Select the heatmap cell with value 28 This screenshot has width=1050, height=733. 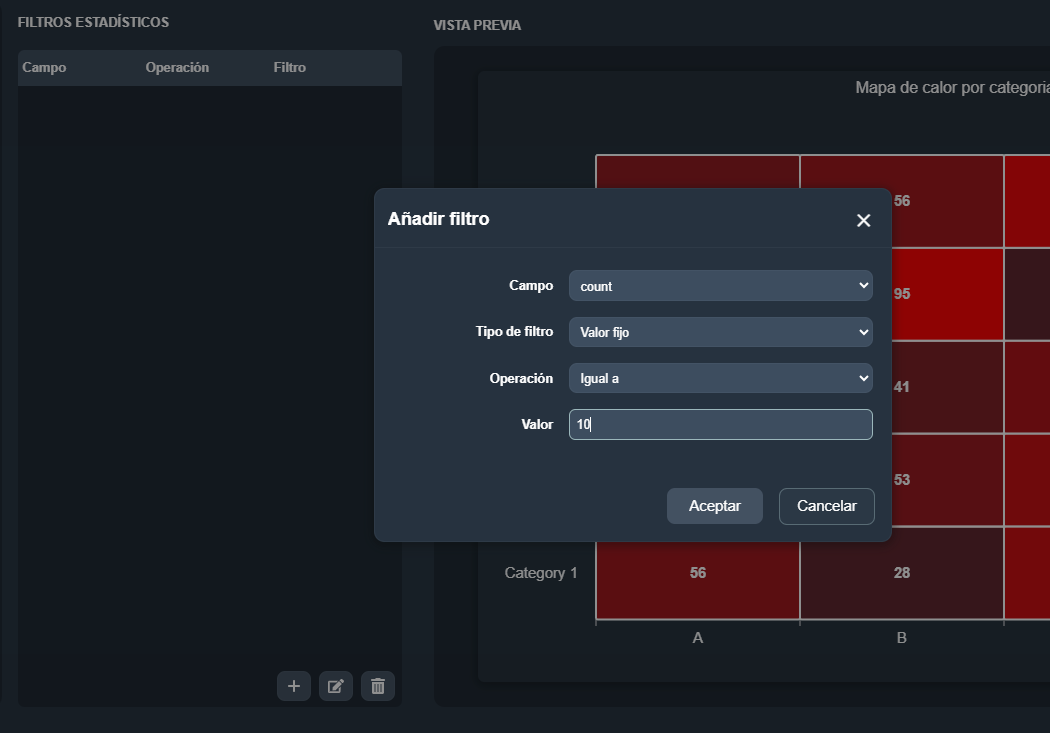tap(901, 573)
